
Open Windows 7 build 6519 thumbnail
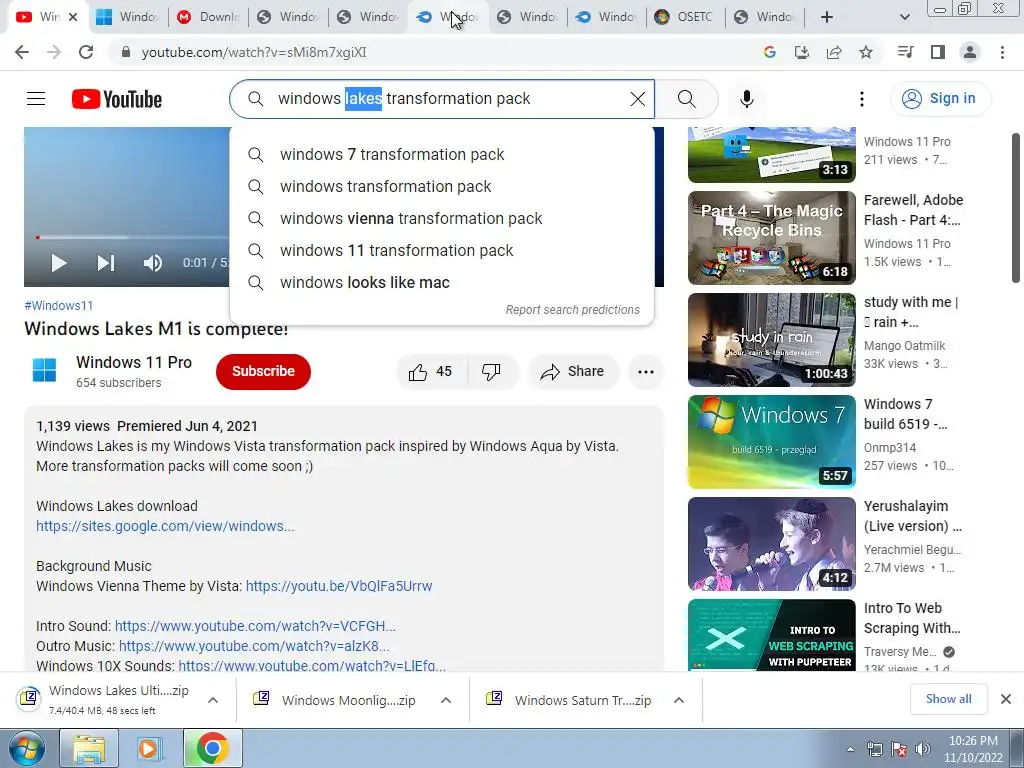pos(771,442)
